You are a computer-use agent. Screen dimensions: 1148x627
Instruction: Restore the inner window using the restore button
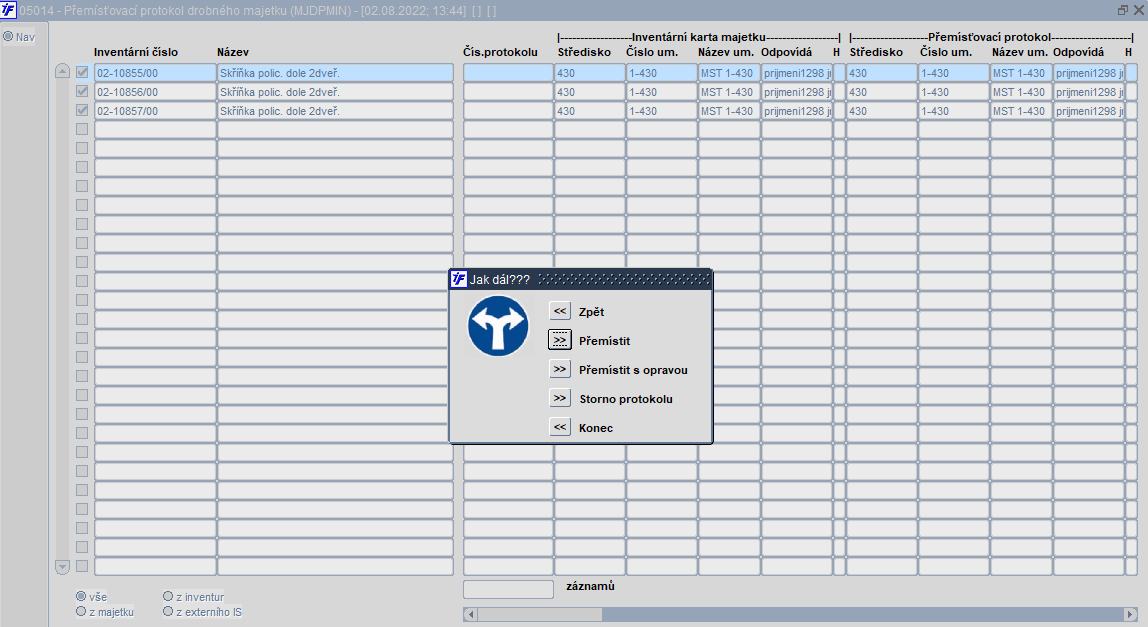[x=1122, y=10]
